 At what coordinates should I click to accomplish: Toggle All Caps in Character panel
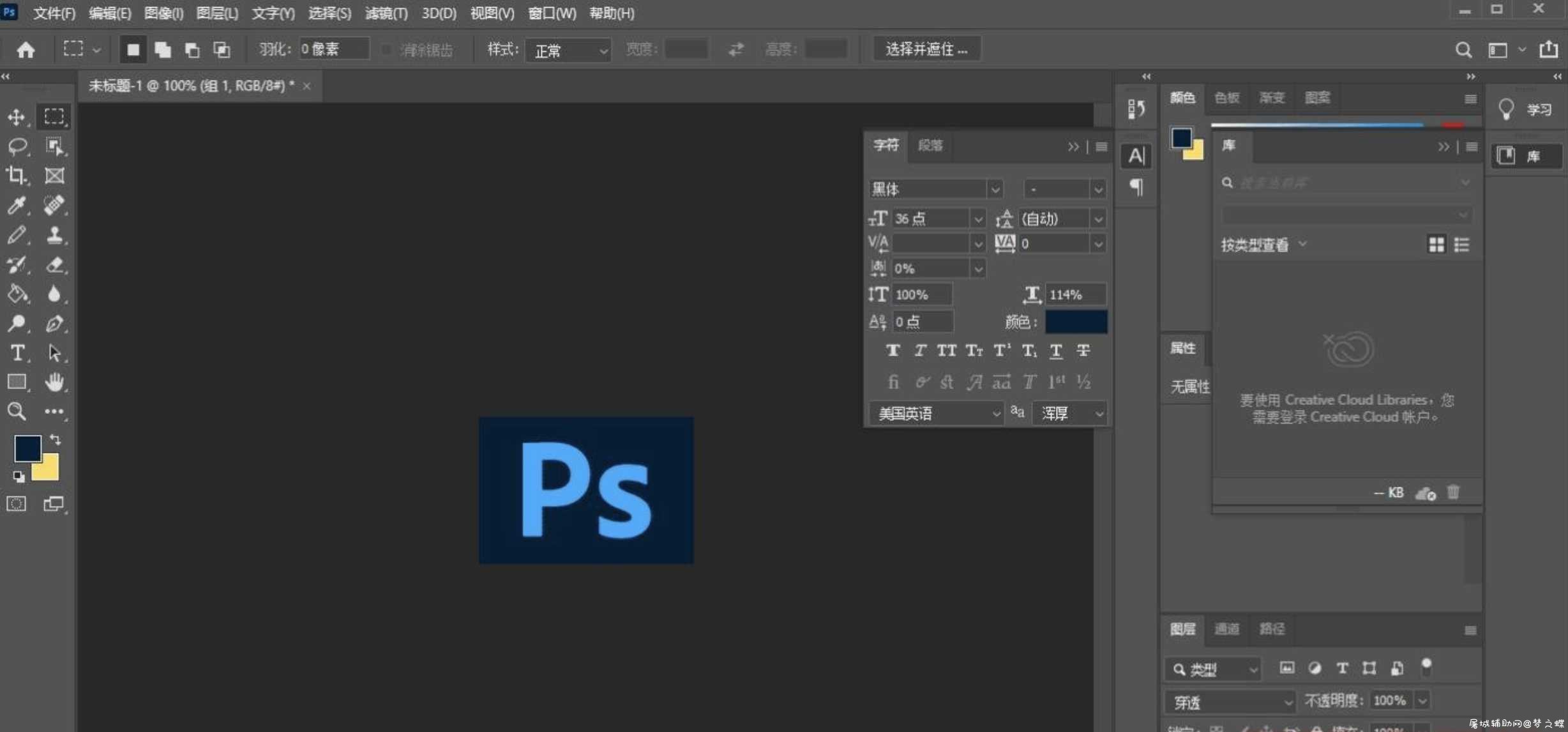pos(947,350)
